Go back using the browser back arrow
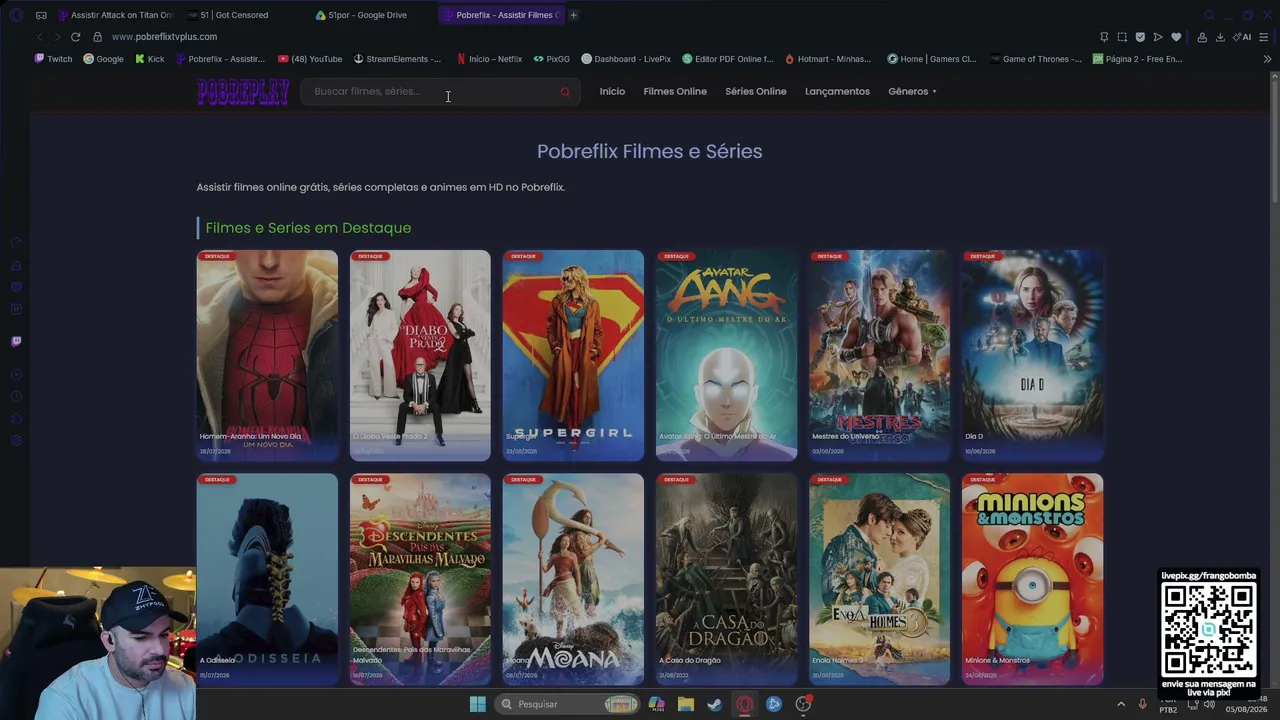 (x=39, y=37)
